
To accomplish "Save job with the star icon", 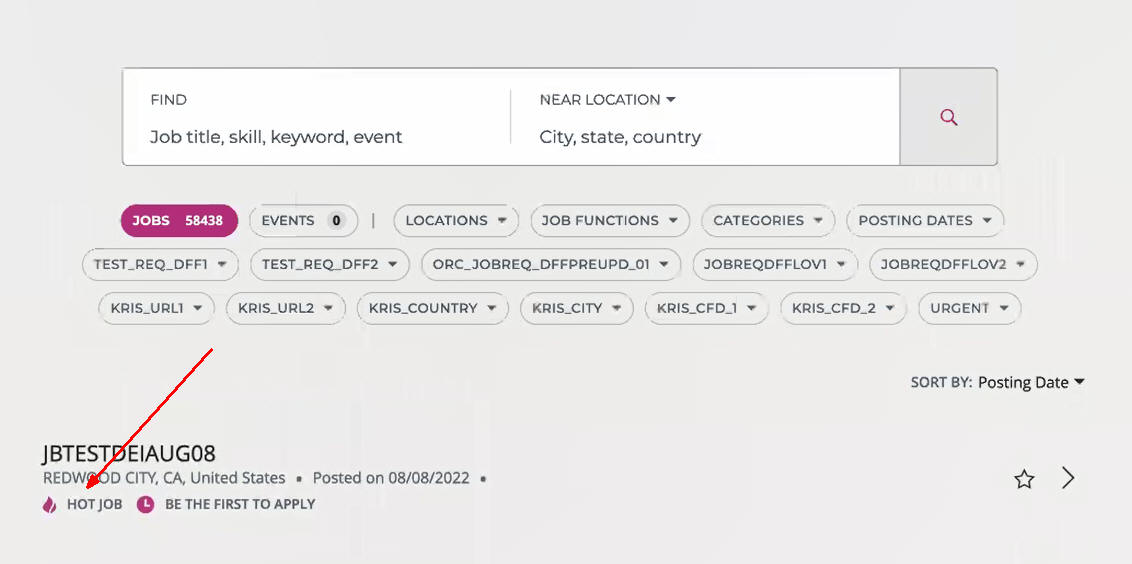I will tap(1024, 479).
